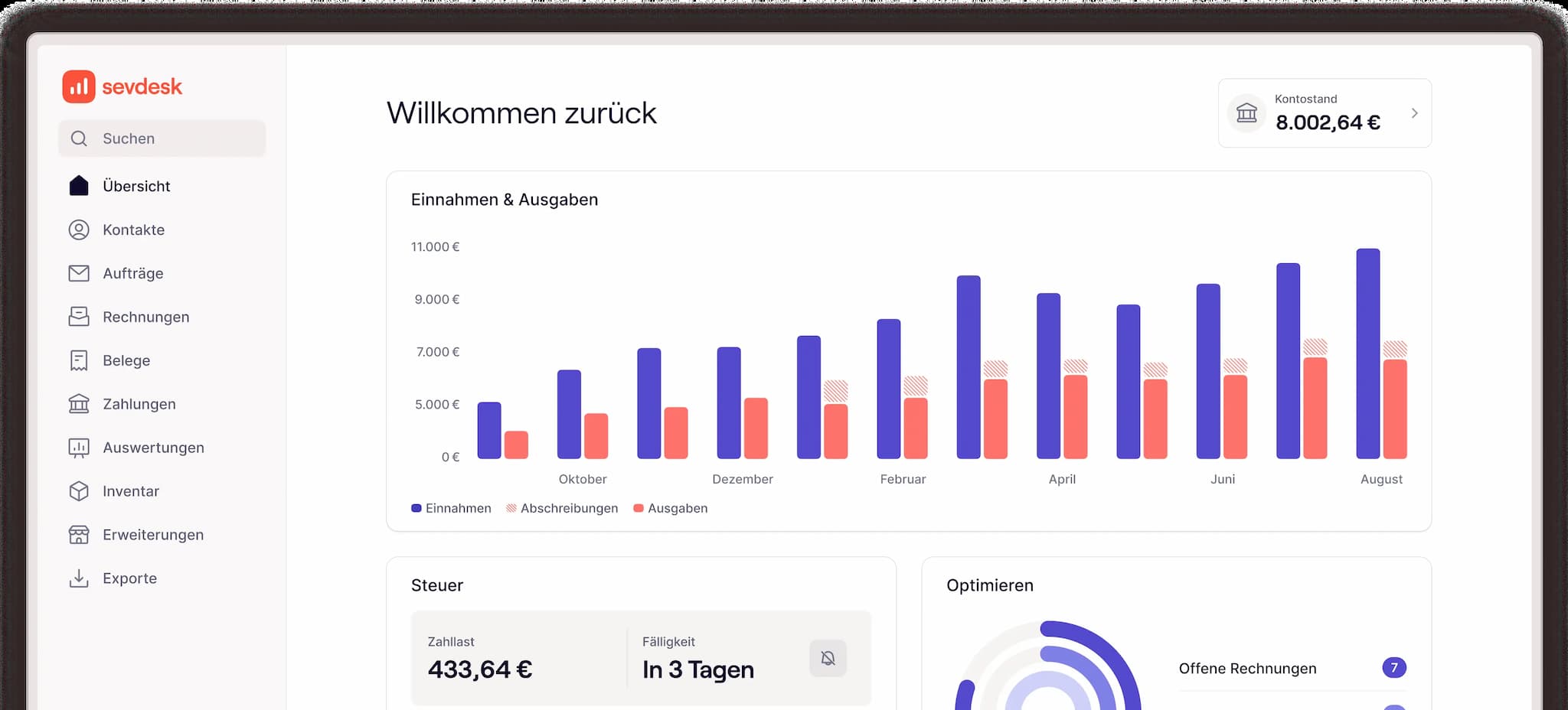Click the Auswertungen chart icon
The width and height of the screenshot is (1568, 710).
click(79, 448)
